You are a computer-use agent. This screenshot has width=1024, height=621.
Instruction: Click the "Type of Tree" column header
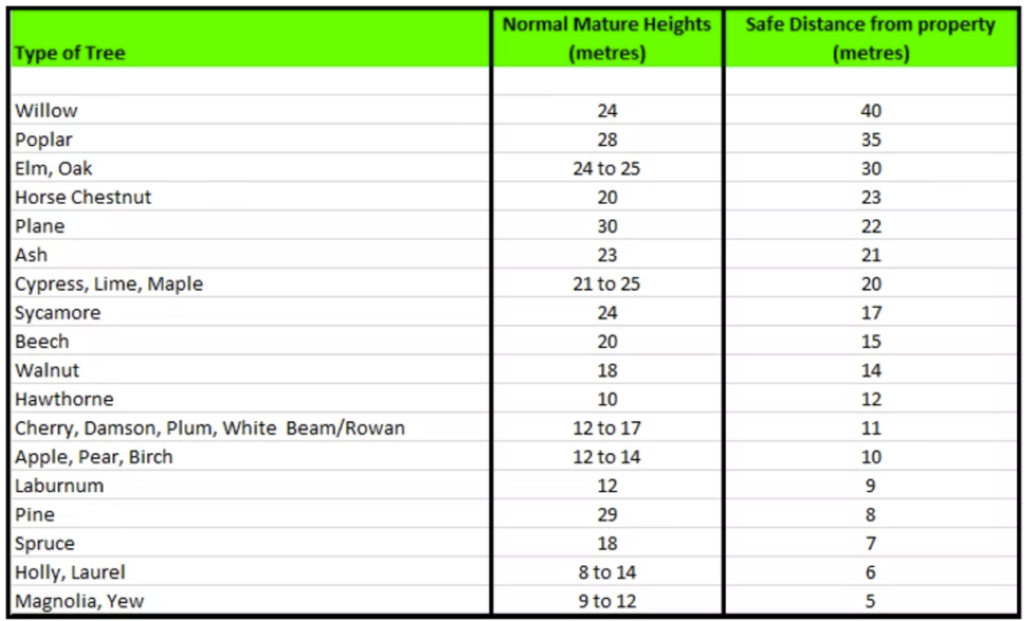click(70, 53)
